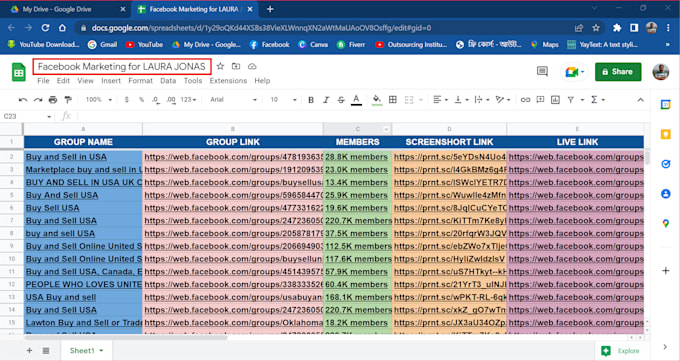This screenshot has height=361, width=680.
Task: Toggle strikethrough formatting
Action: [x=341, y=100]
